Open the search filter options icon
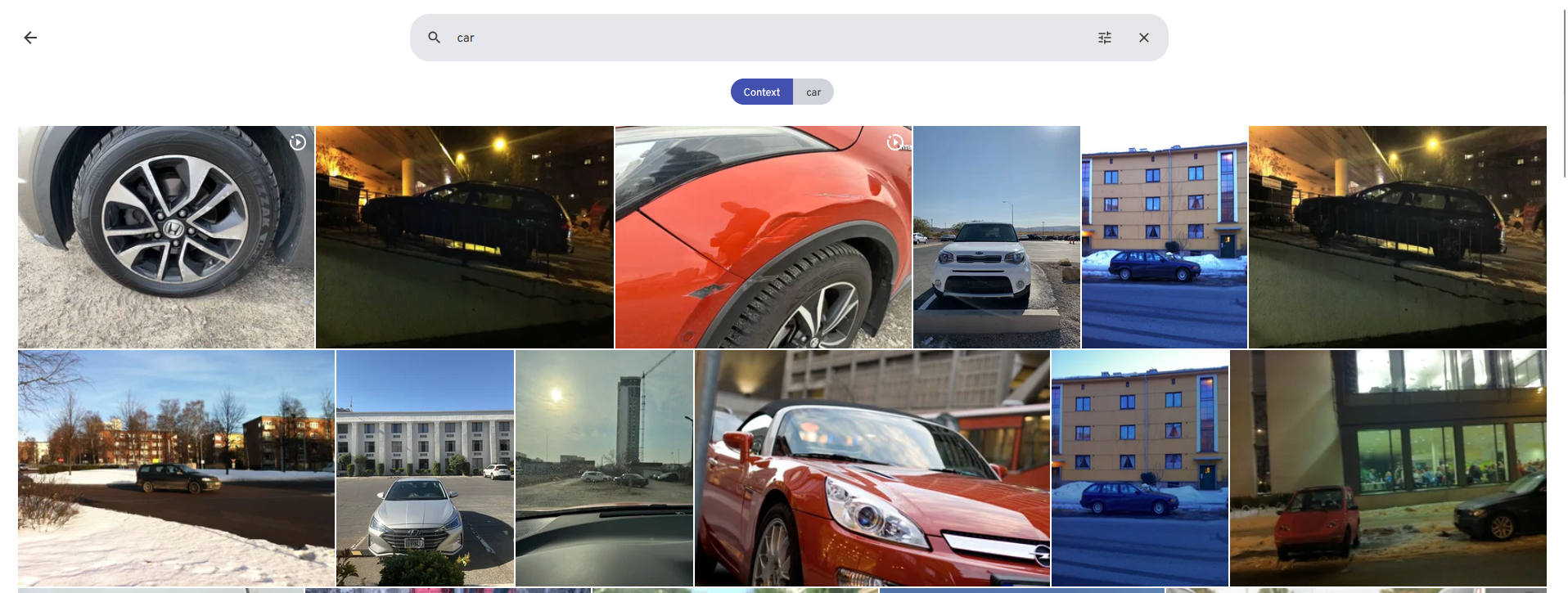The image size is (1568, 593). click(x=1105, y=38)
